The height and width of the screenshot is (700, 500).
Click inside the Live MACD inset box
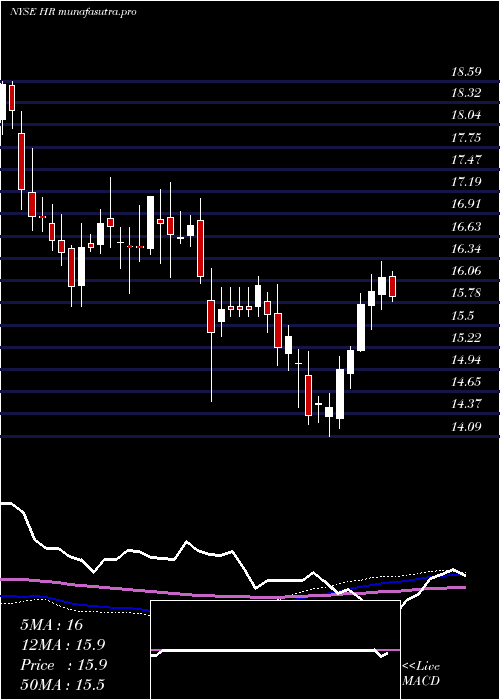275,650
